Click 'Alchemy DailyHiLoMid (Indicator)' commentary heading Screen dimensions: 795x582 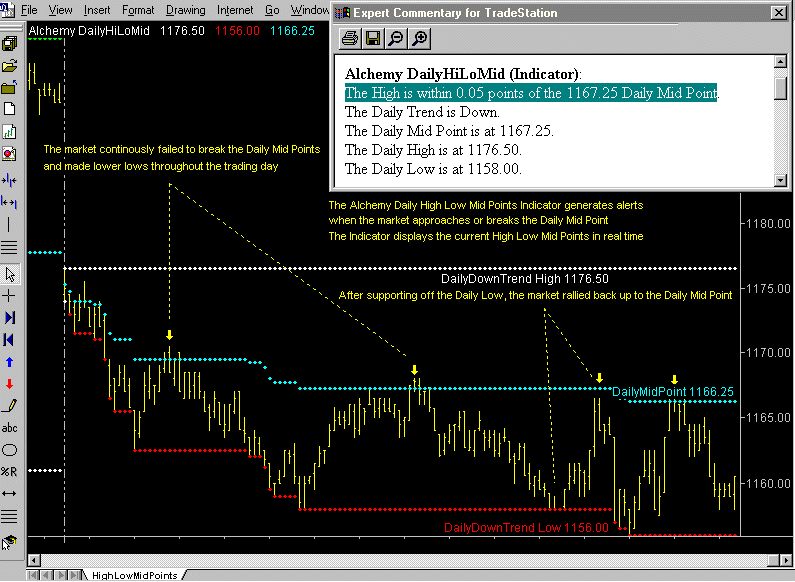[x=463, y=74]
